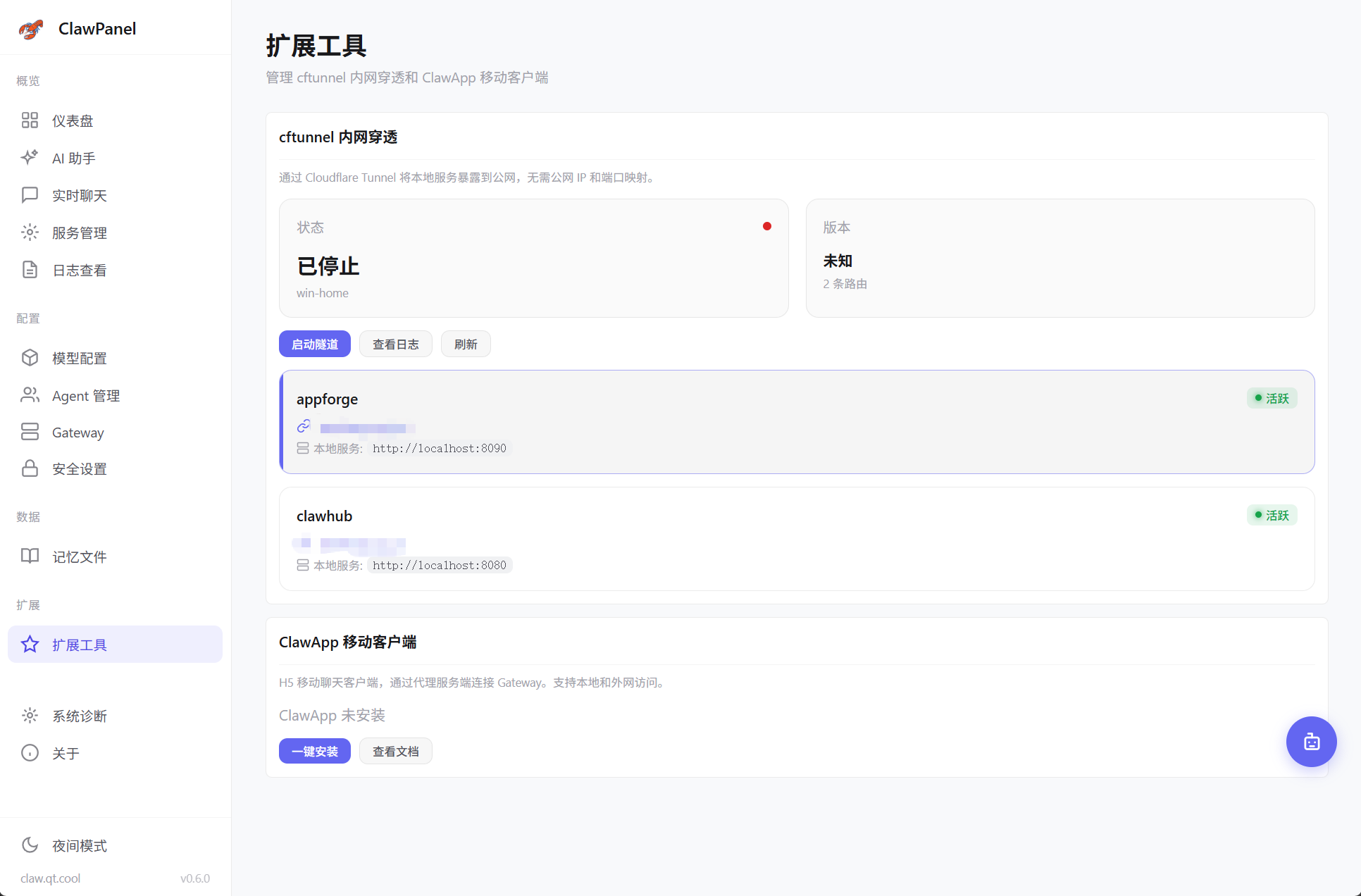The width and height of the screenshot is (1361, 896).
Task: Click the link icon in the appforge card
Action: 304,425
